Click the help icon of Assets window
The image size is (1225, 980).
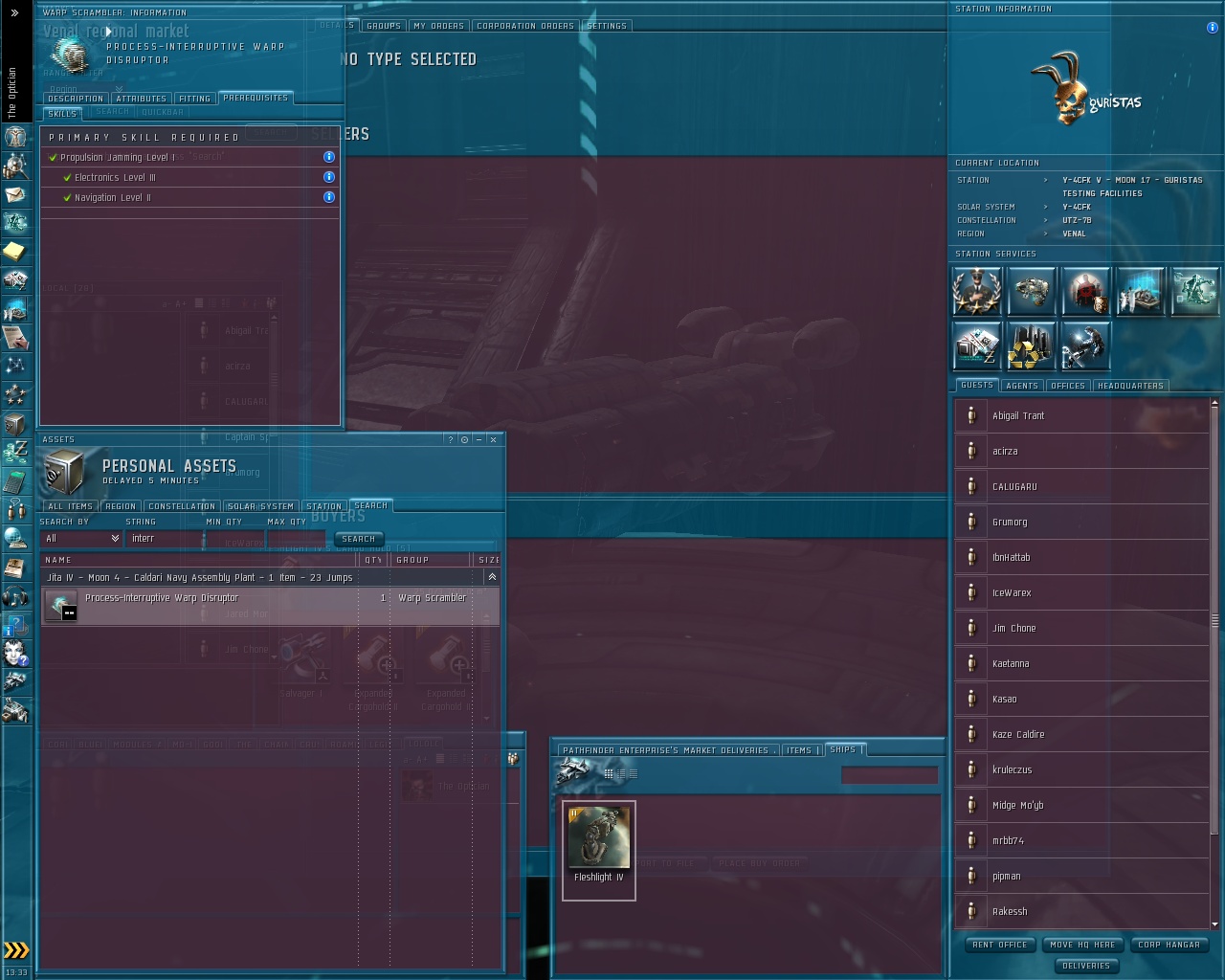(x=450, y=439)
